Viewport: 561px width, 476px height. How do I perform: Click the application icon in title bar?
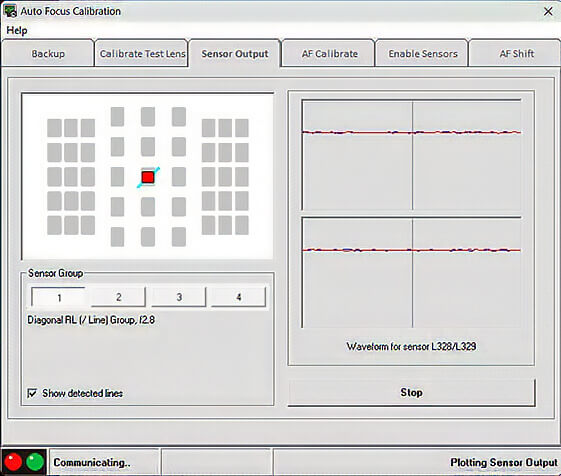click(x=10, y=11)
